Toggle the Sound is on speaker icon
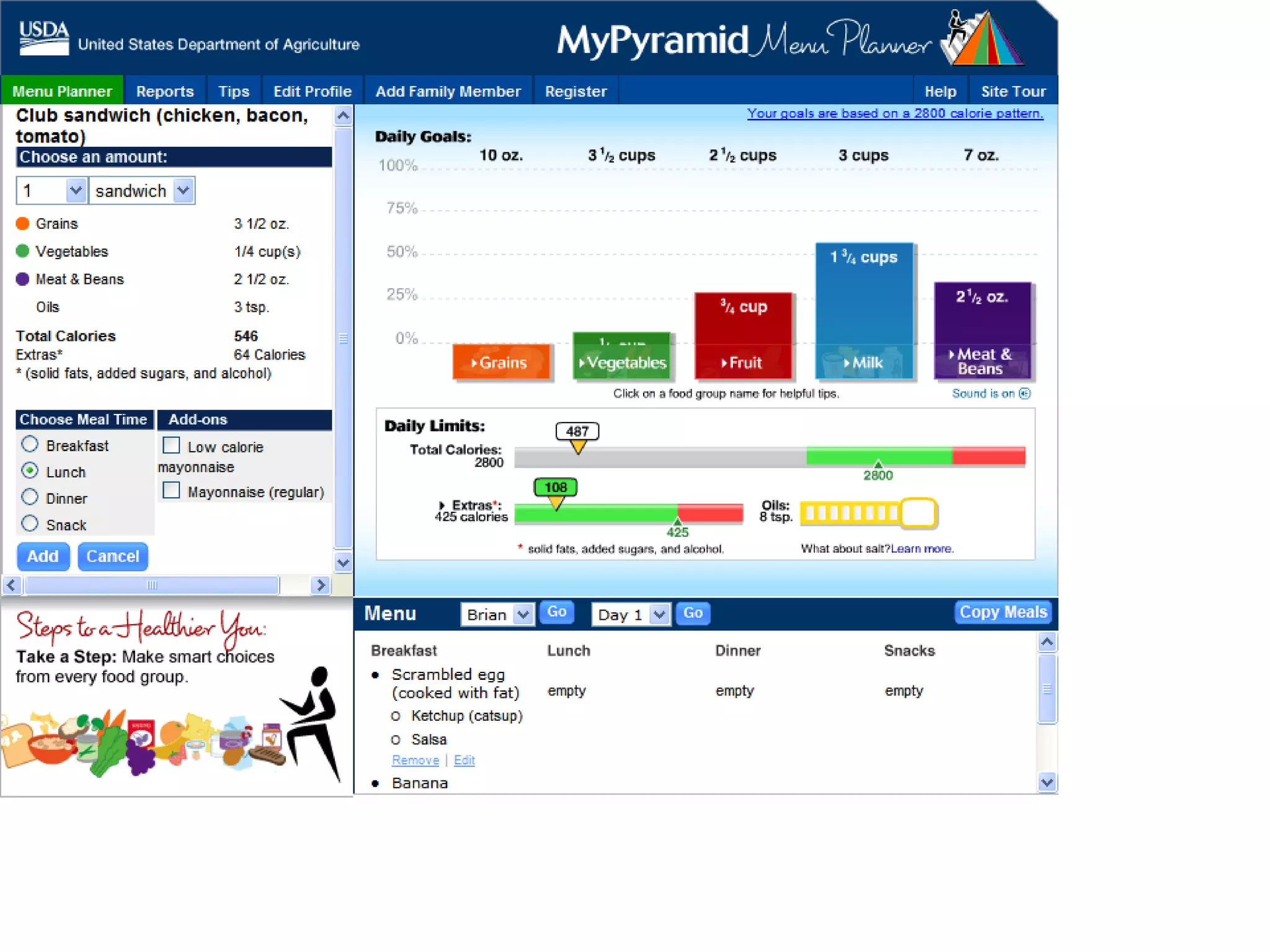 pos(1024,394)
